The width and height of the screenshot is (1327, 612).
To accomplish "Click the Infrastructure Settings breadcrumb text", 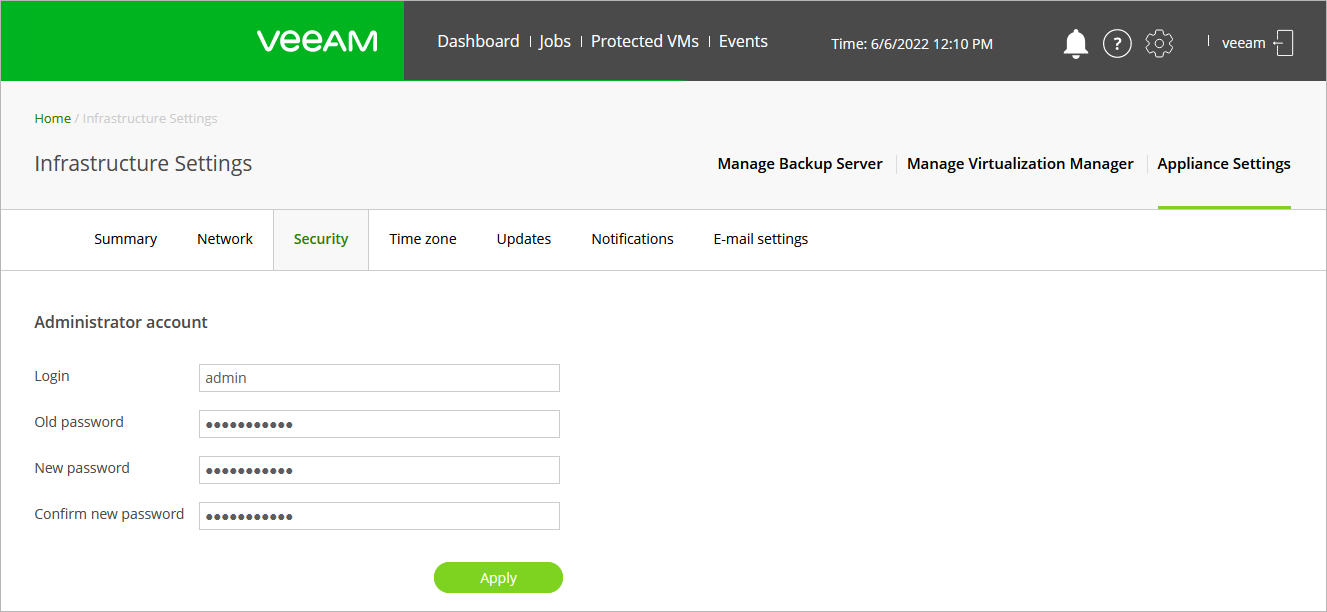I will pos(150,118).
